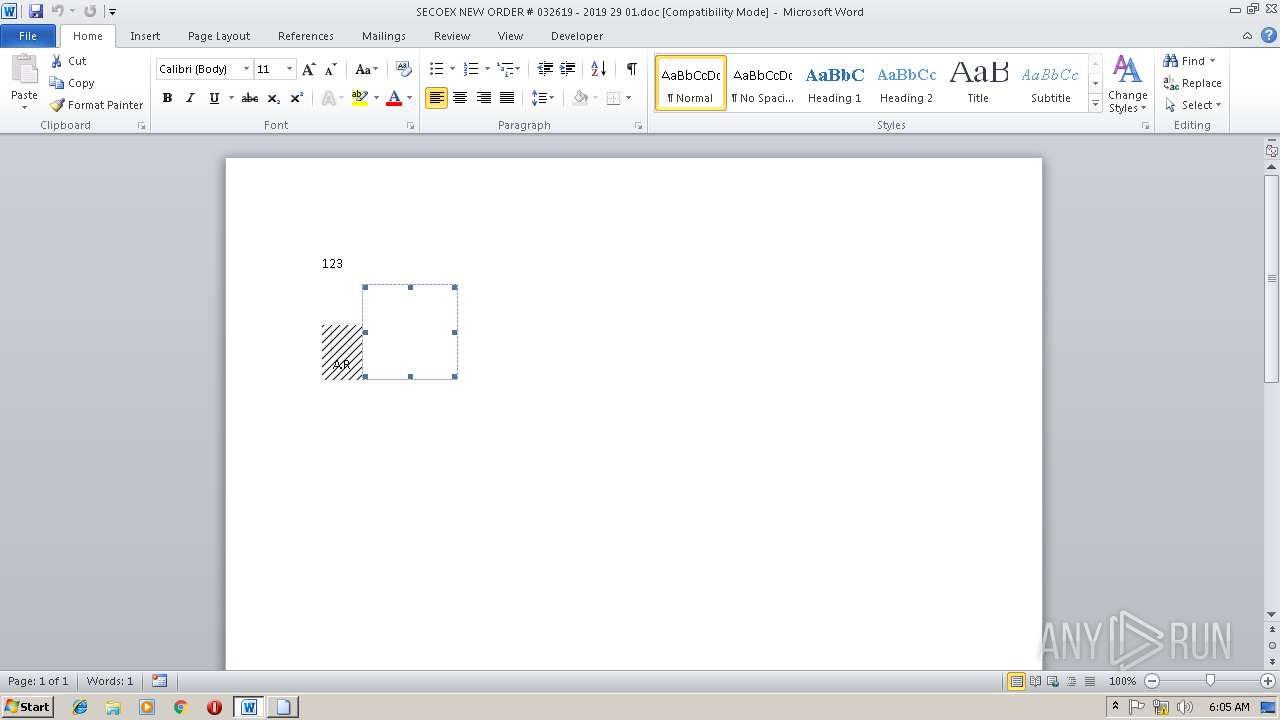Switch to References tab
Image resolution: width=1280 pixels, height=720 pixels.
click(306, 36)
